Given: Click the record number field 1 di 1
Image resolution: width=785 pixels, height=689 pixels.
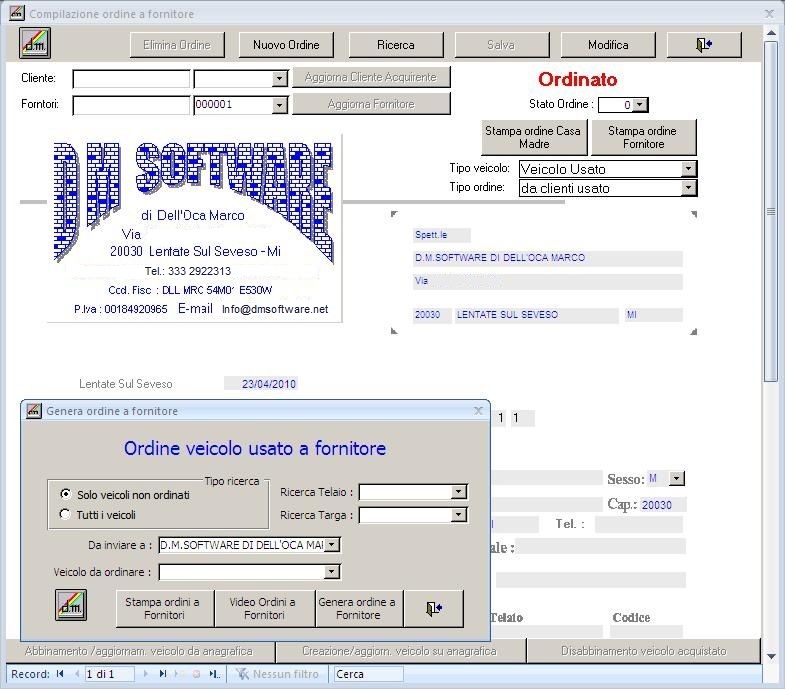Looking at the screenshot, I should point(109,674).
